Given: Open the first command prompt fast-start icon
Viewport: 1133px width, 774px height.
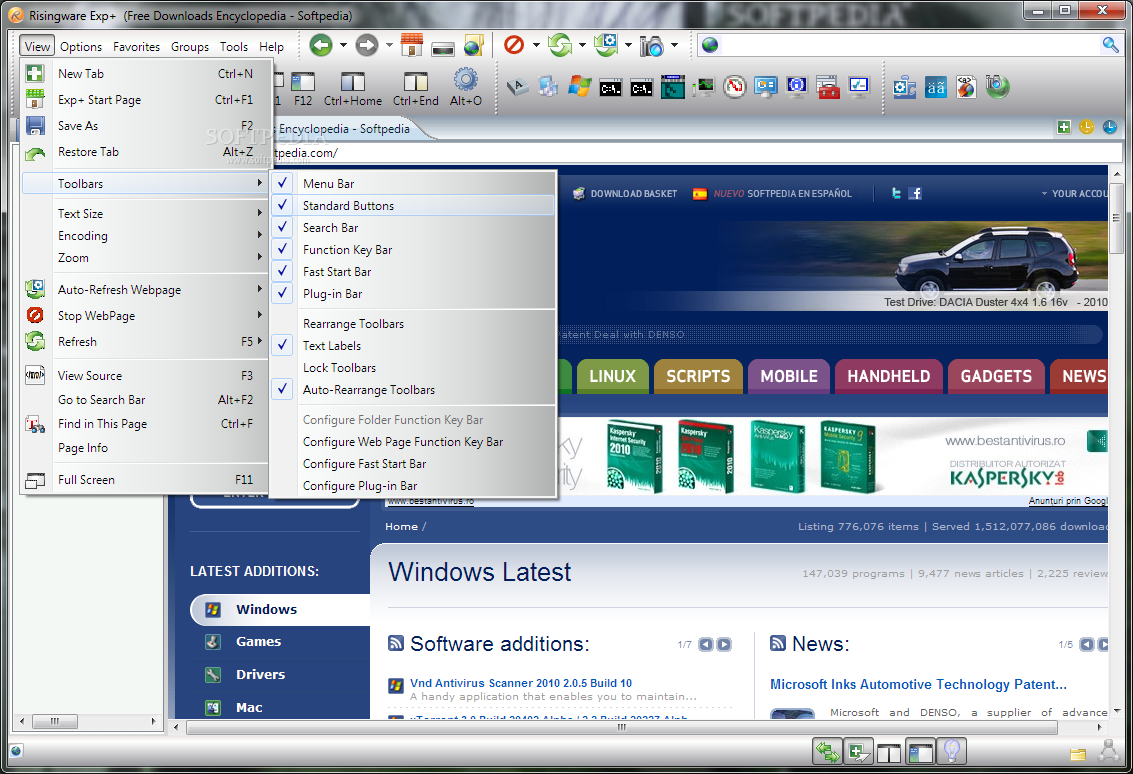Looking at the screenshot, I should 611,88.
